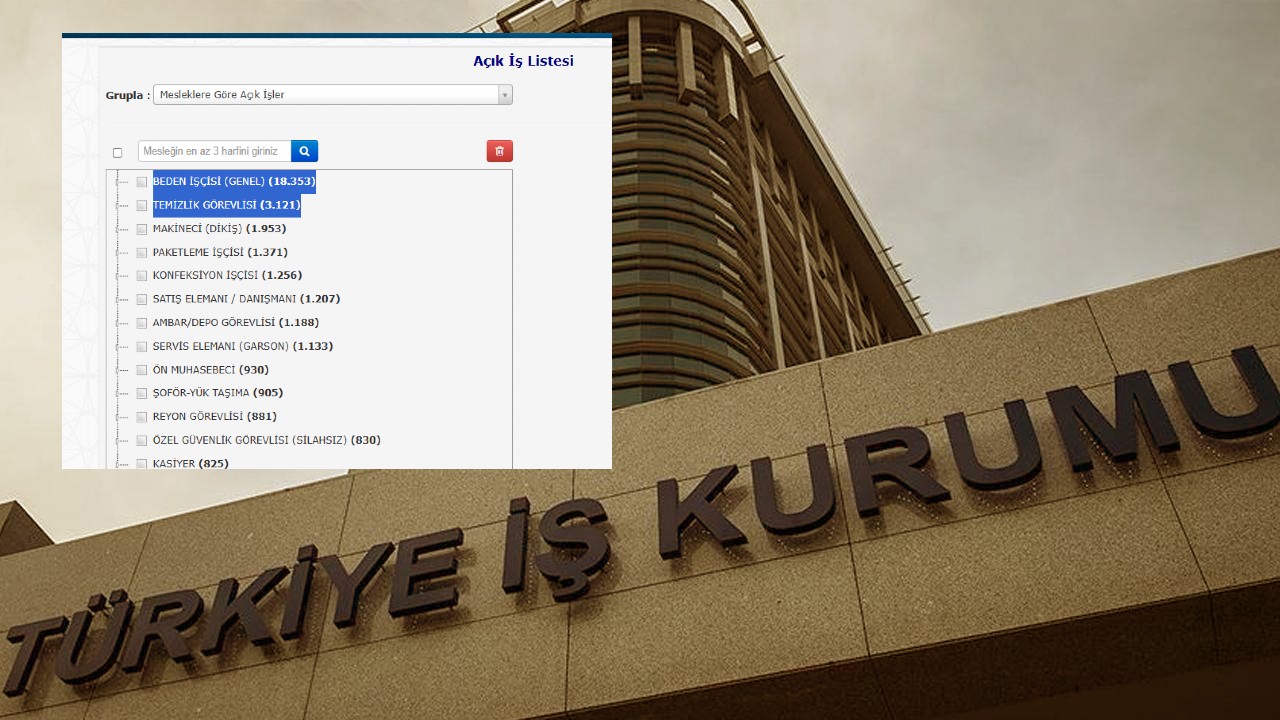Image resolution: width=1280 pixels, height=720 pixels.
Task: Click the profession search input field
Action: pyautogui.click(x=214, y=151)
